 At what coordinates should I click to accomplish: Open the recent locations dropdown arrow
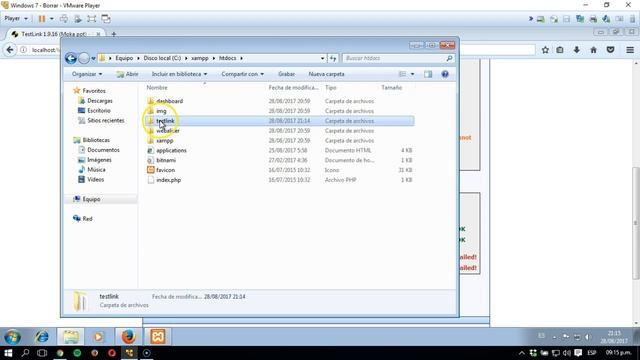pos(93,58)
